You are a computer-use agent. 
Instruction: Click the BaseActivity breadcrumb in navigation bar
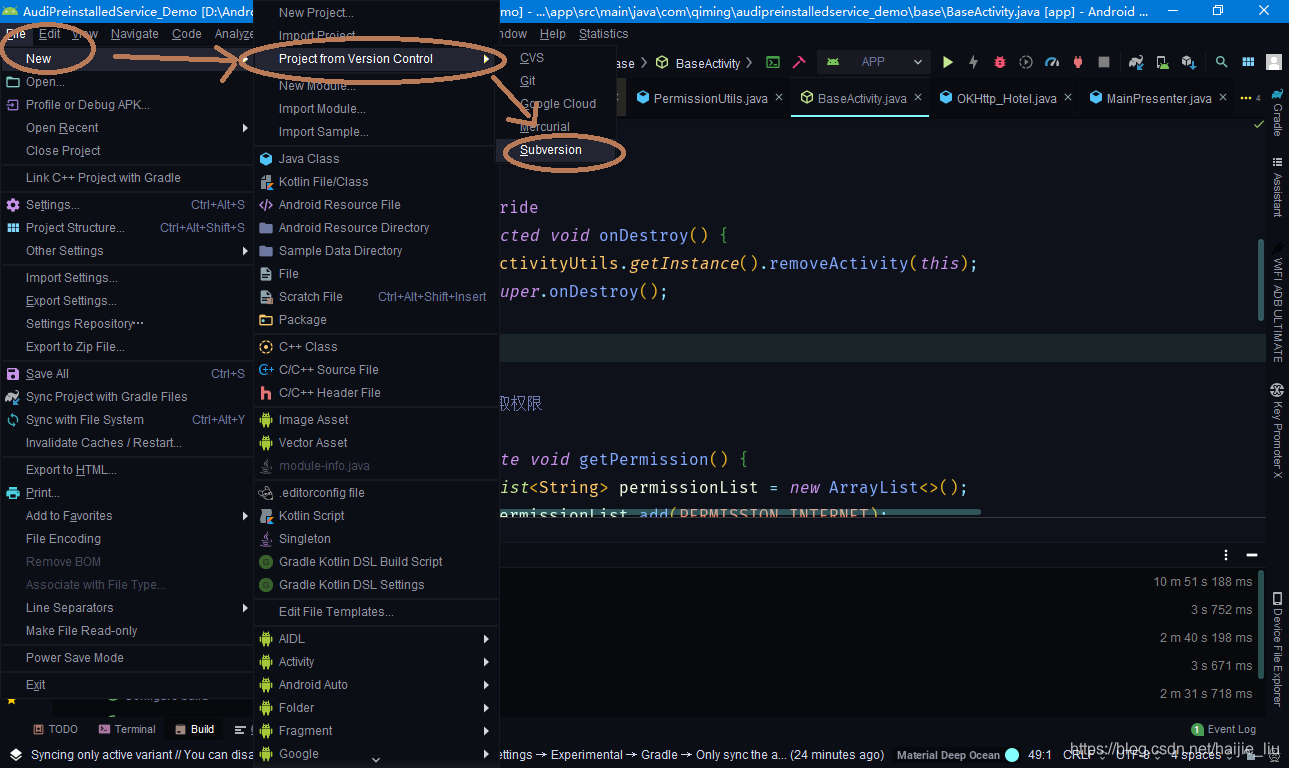(x=698, y=63)
